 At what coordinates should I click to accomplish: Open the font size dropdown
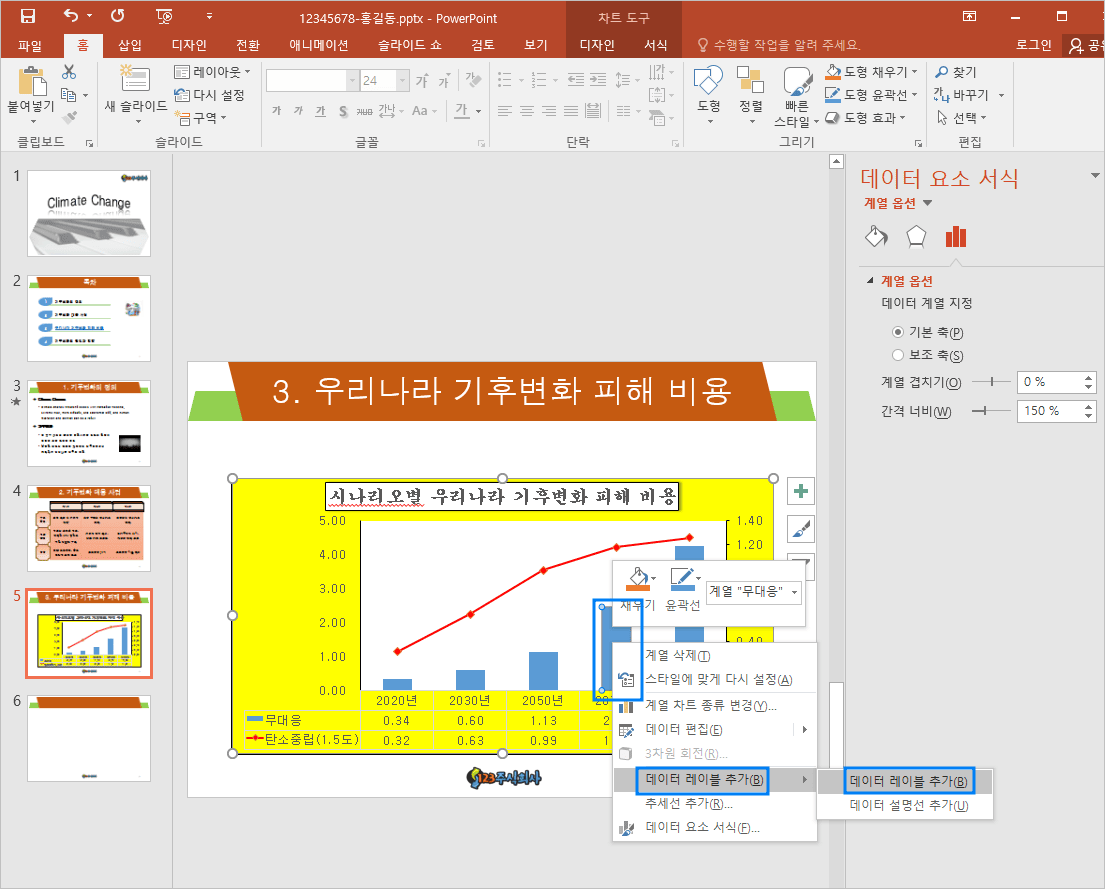tap(402, 81)
